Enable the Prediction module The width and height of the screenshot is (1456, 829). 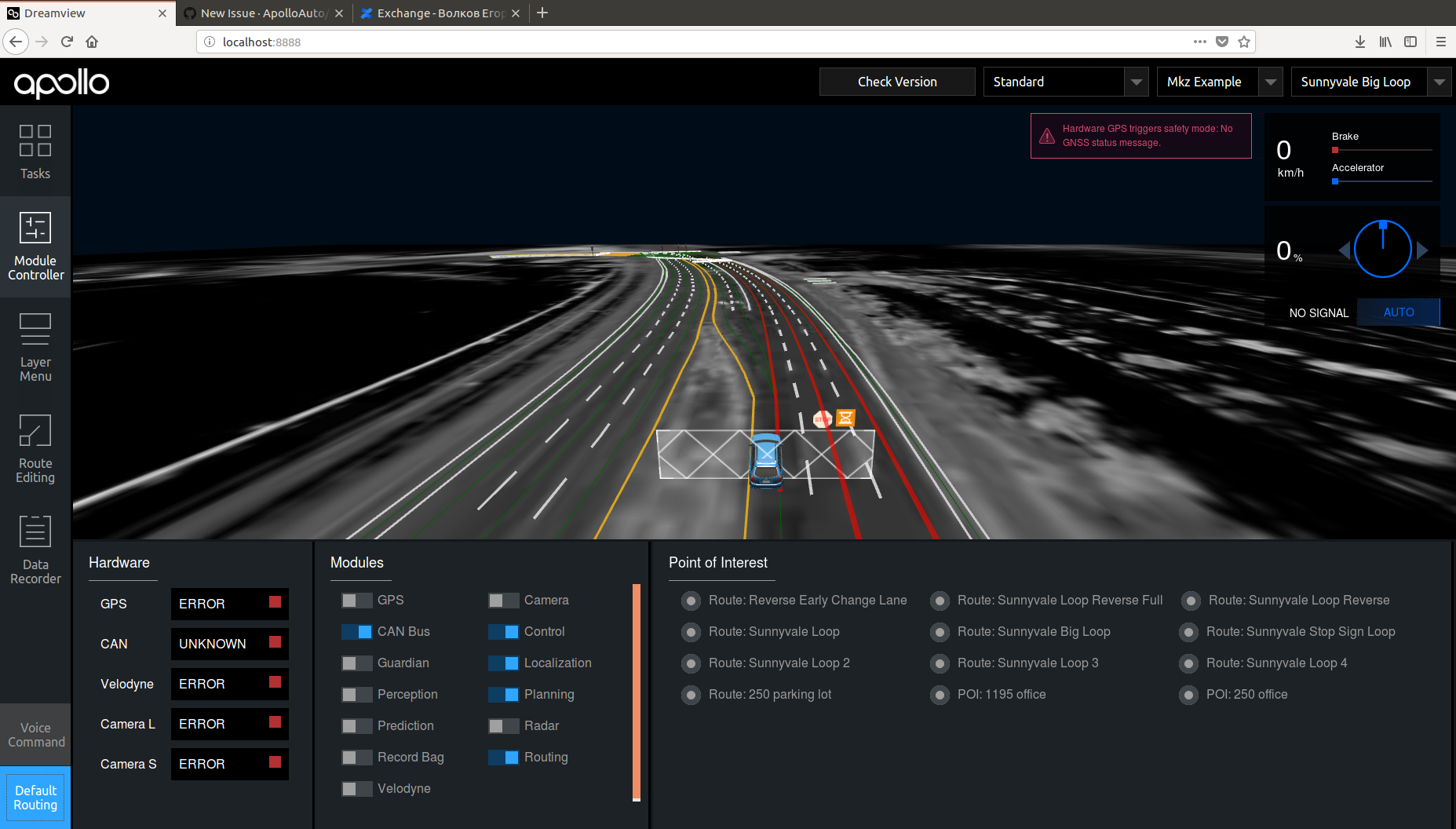pyautogui.click(x=356, y=726)
